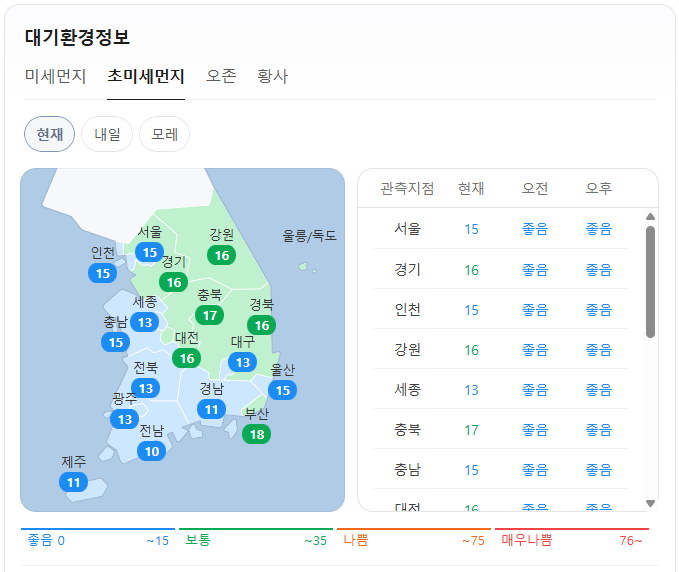The width and height of the screenshot is (679, 572).
Task: Select the 현재 time button
Action: pyautogui.click(x=49, y=134)
